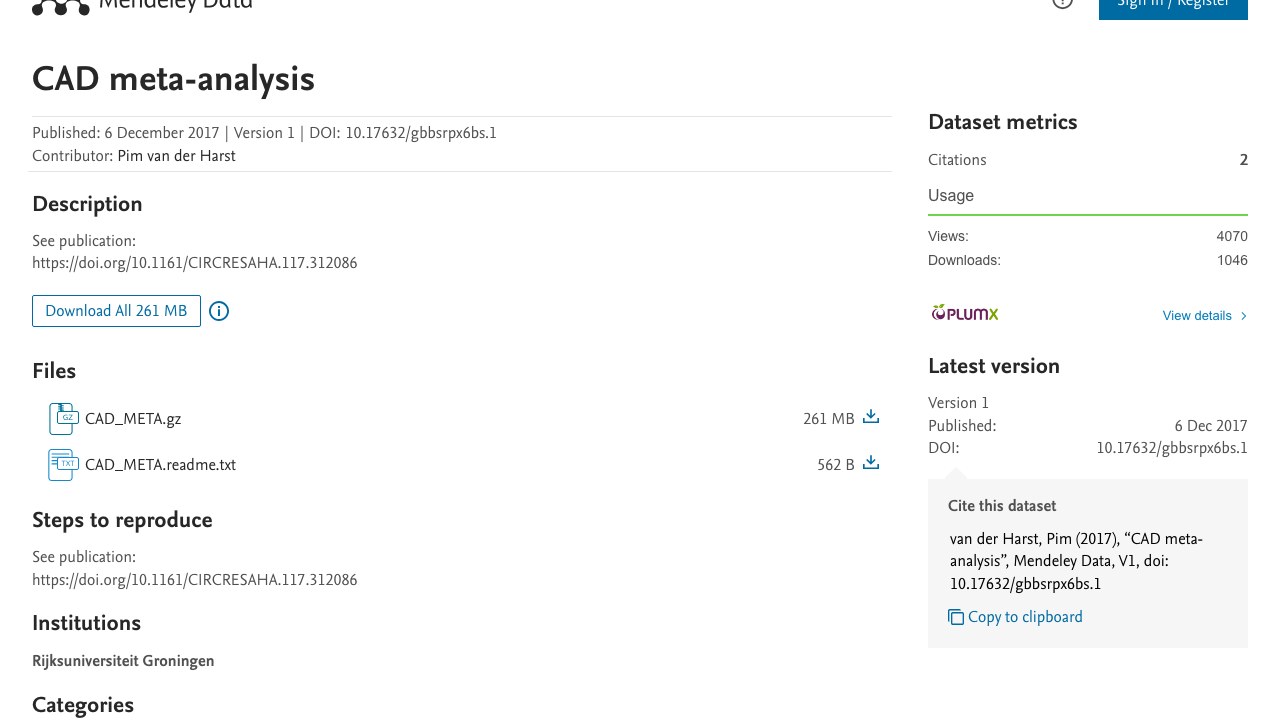Select the Downloads count 1046

point(1232,260)
